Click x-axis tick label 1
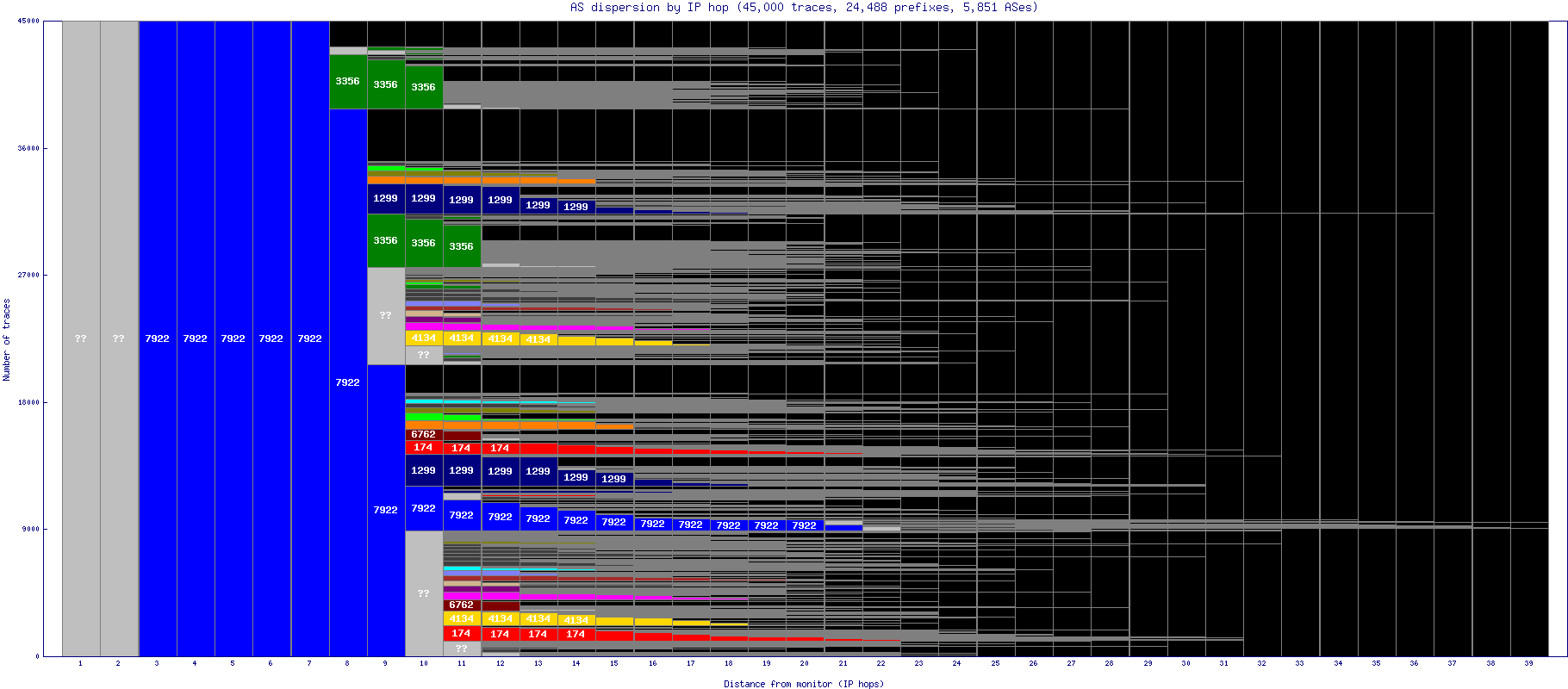 [x=80, y=663]
